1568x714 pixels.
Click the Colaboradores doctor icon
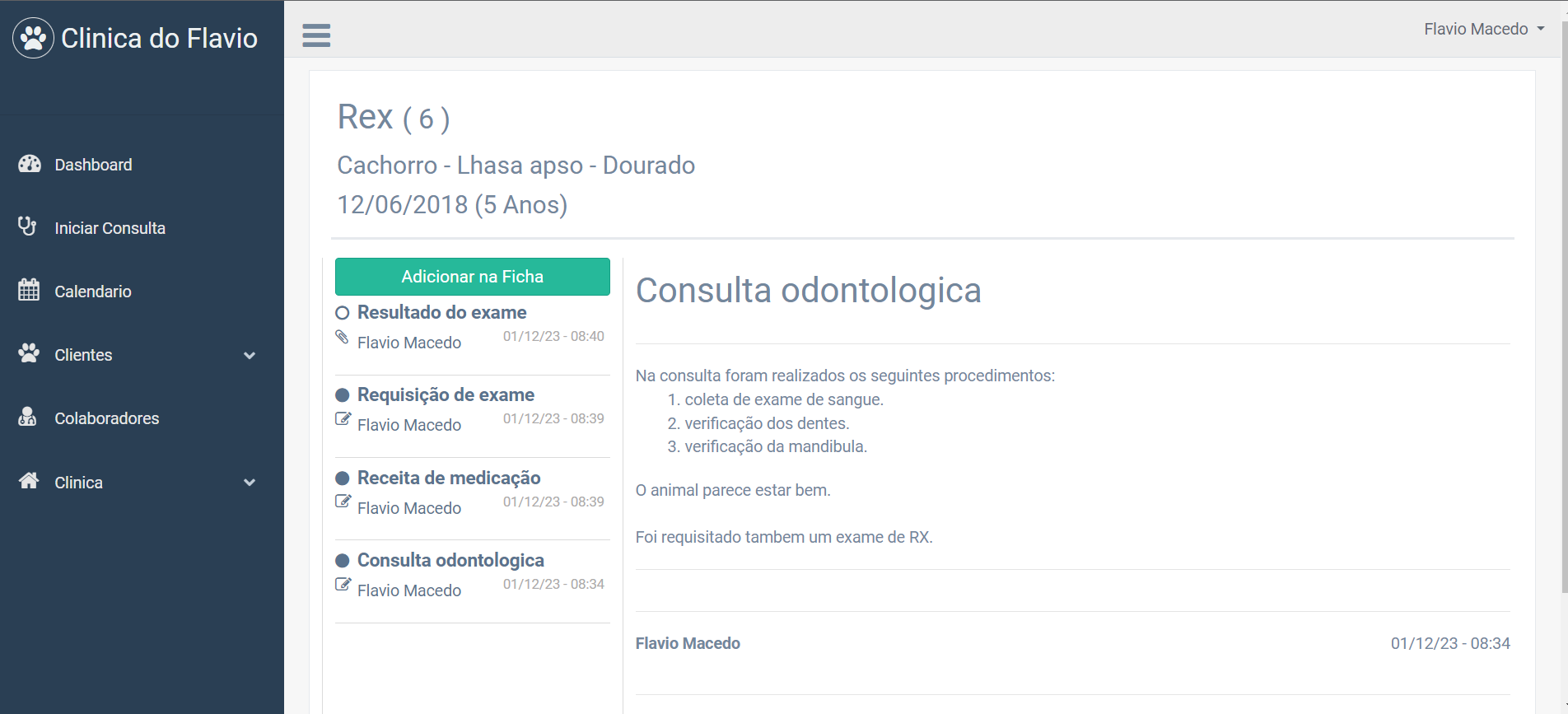(x=28, y=417)
